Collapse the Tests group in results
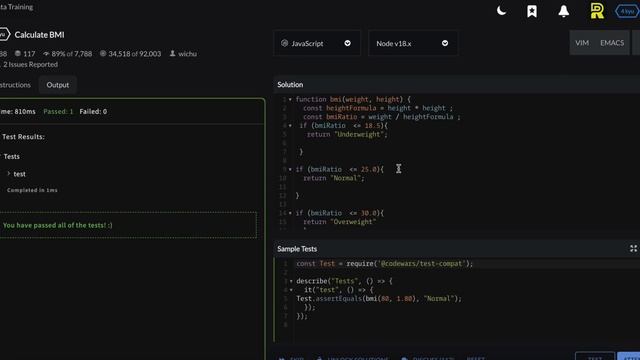Viewport: 640px width, 360px height. tap(11, 156)
